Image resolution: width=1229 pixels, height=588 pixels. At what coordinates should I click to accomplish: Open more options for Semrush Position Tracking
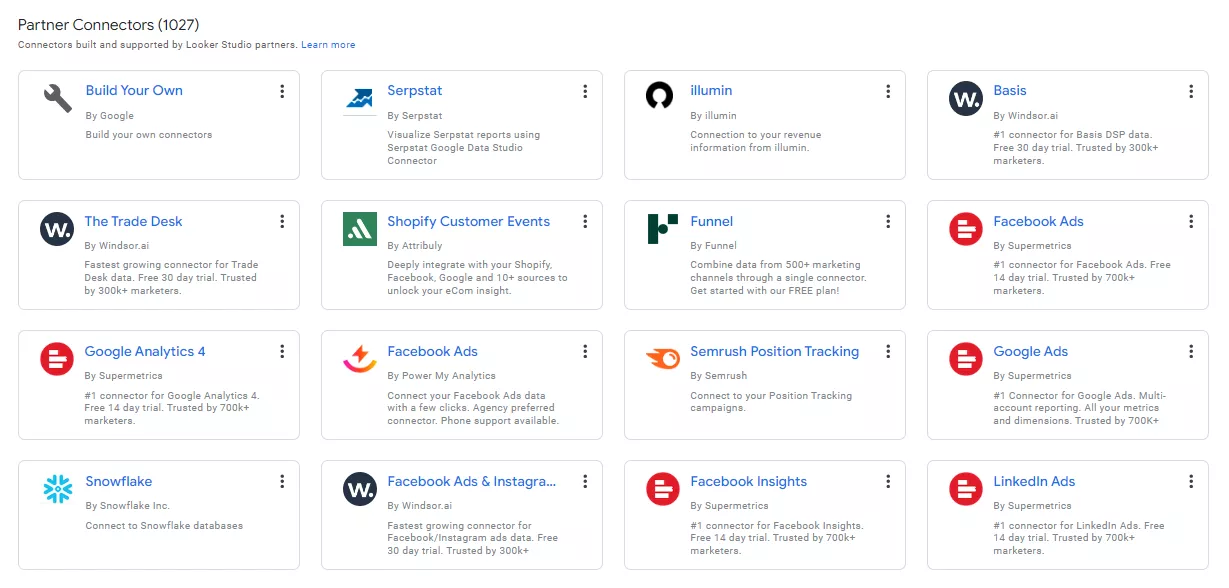[x=888, y=351]
